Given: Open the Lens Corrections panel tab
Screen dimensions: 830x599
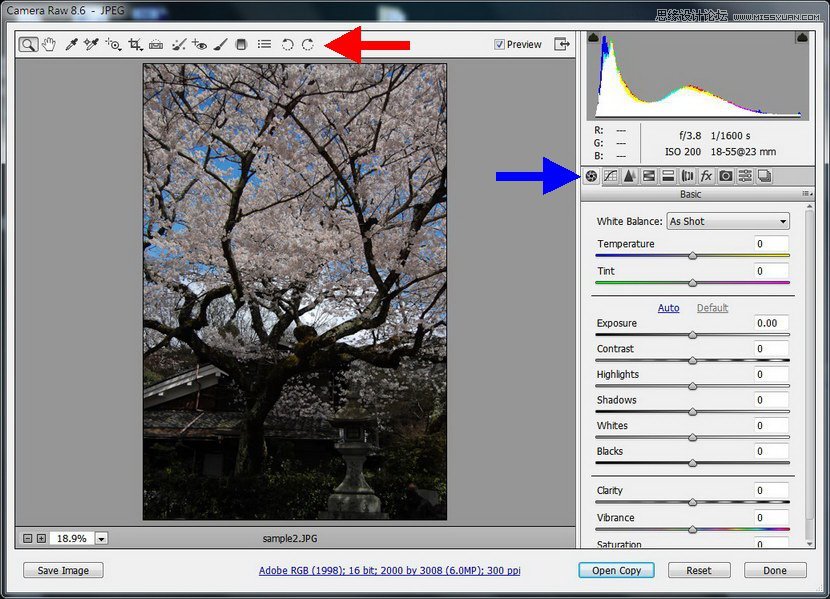Looking at the screenshot, I should pyautogui.click(x=687, y=176).
